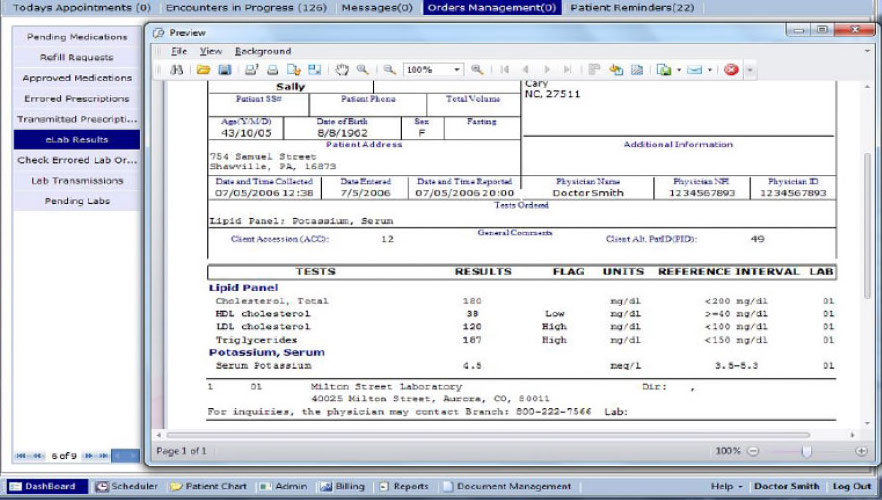
Task: Open the Reports module
Action: click(x=404, y=487)
